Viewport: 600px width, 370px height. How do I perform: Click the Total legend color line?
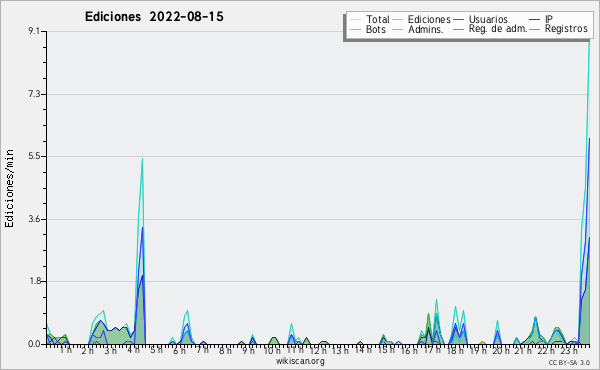point(355,20)
